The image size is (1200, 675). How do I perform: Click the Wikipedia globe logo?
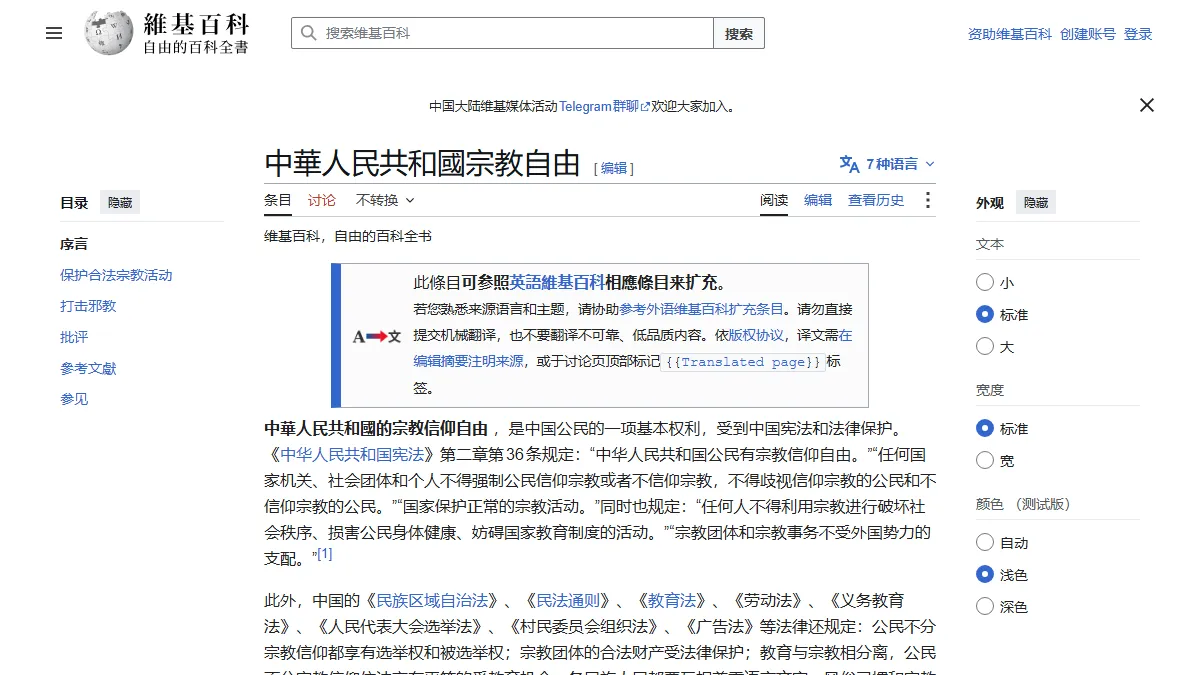[108, 33]
